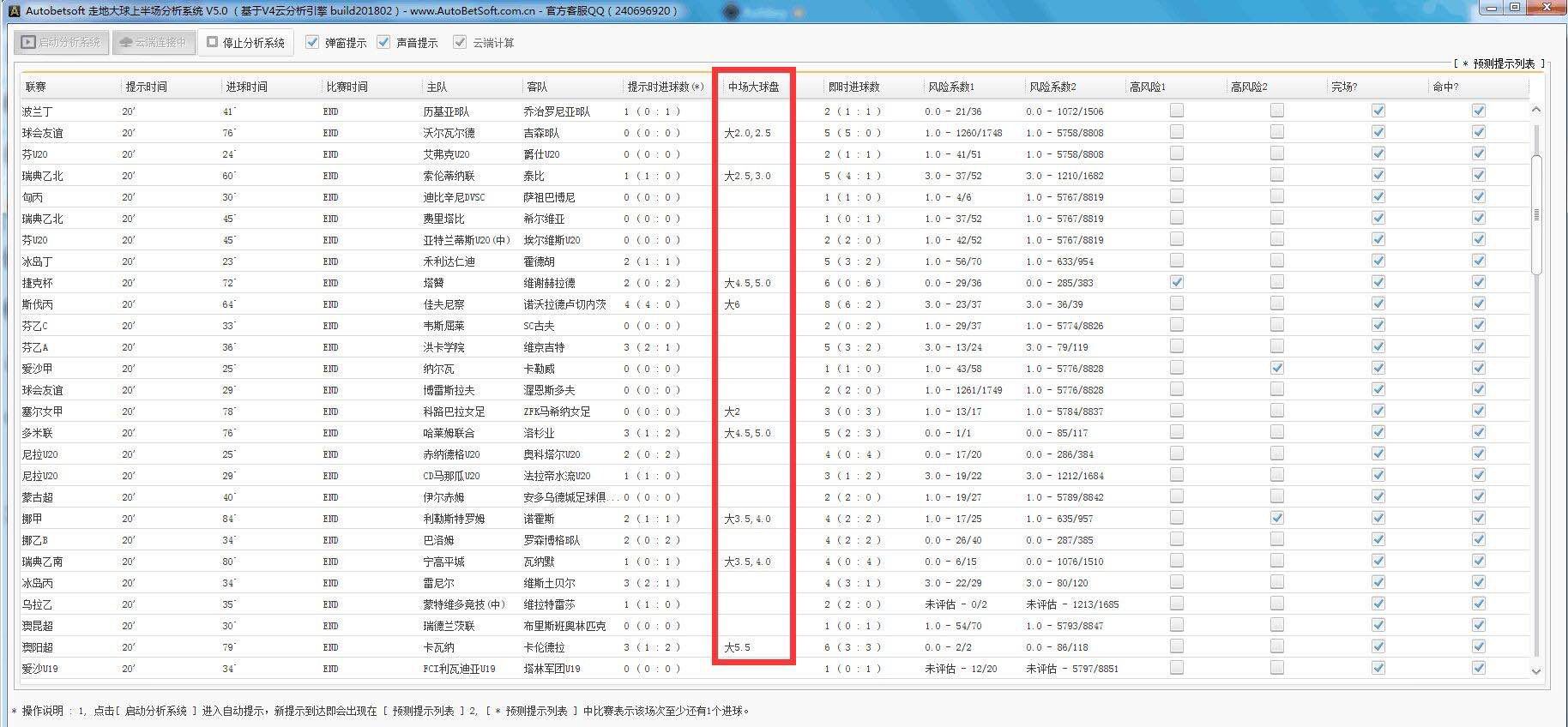Click the 即时进球数 column header

(853, 87)
